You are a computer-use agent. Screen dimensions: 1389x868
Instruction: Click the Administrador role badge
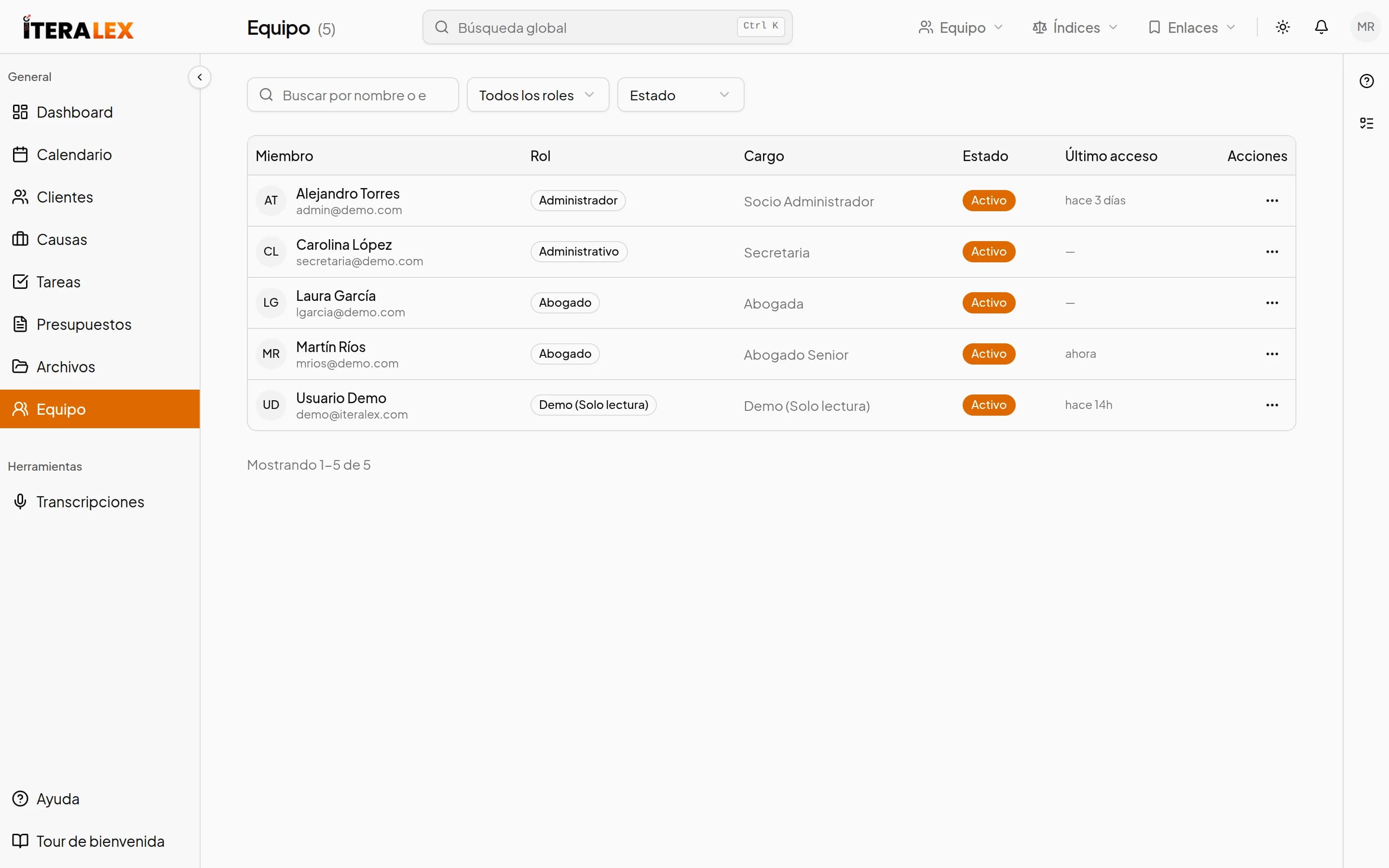click(x=578, y=200)
